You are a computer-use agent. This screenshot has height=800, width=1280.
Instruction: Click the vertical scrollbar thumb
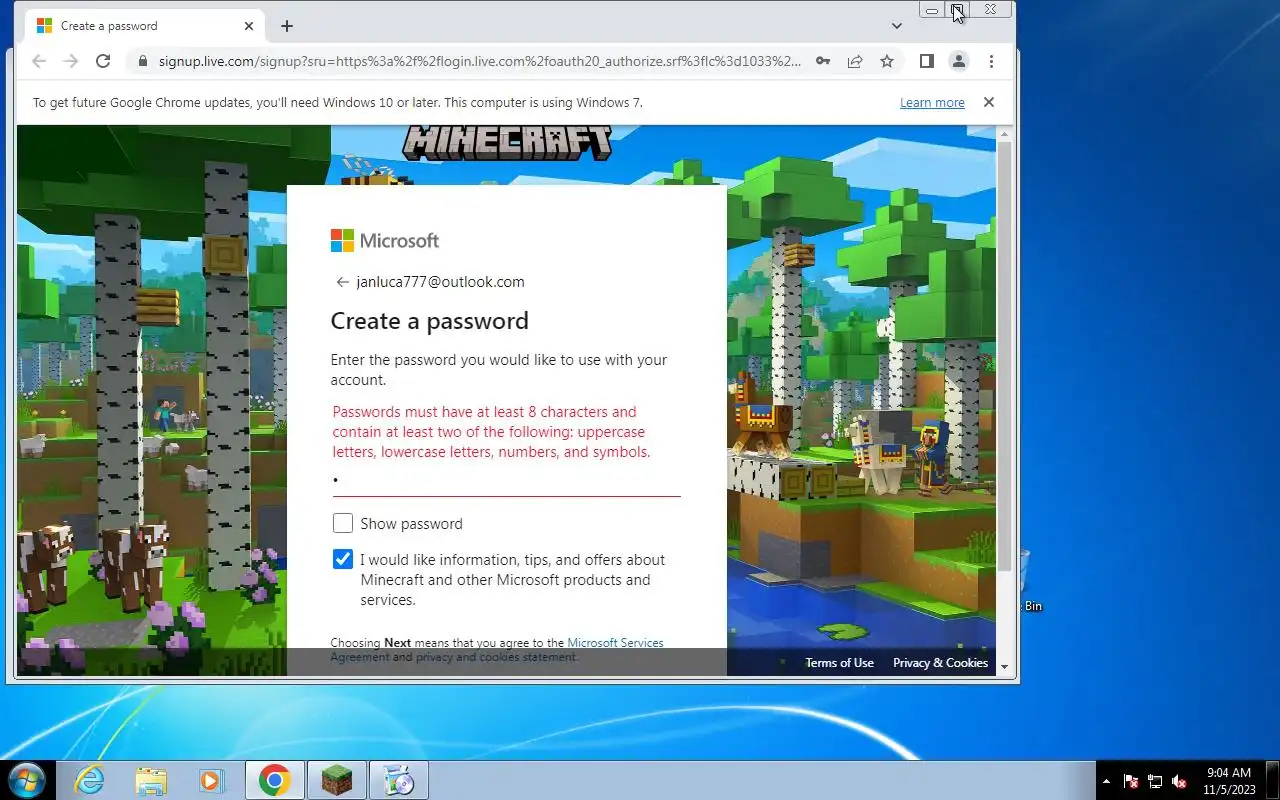[1005, 355]
